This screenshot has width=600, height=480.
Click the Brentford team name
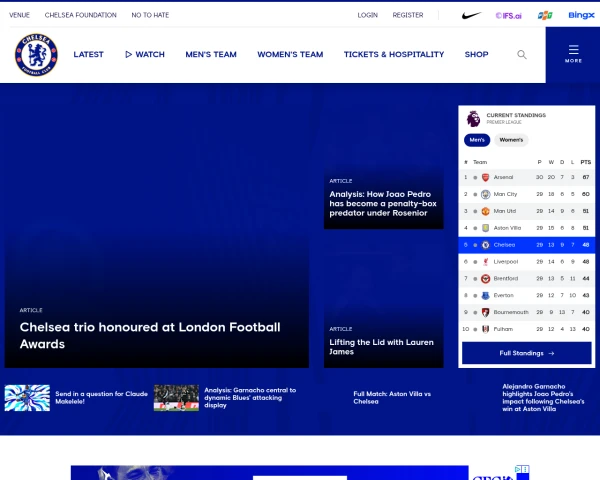(x=505, y=278)
